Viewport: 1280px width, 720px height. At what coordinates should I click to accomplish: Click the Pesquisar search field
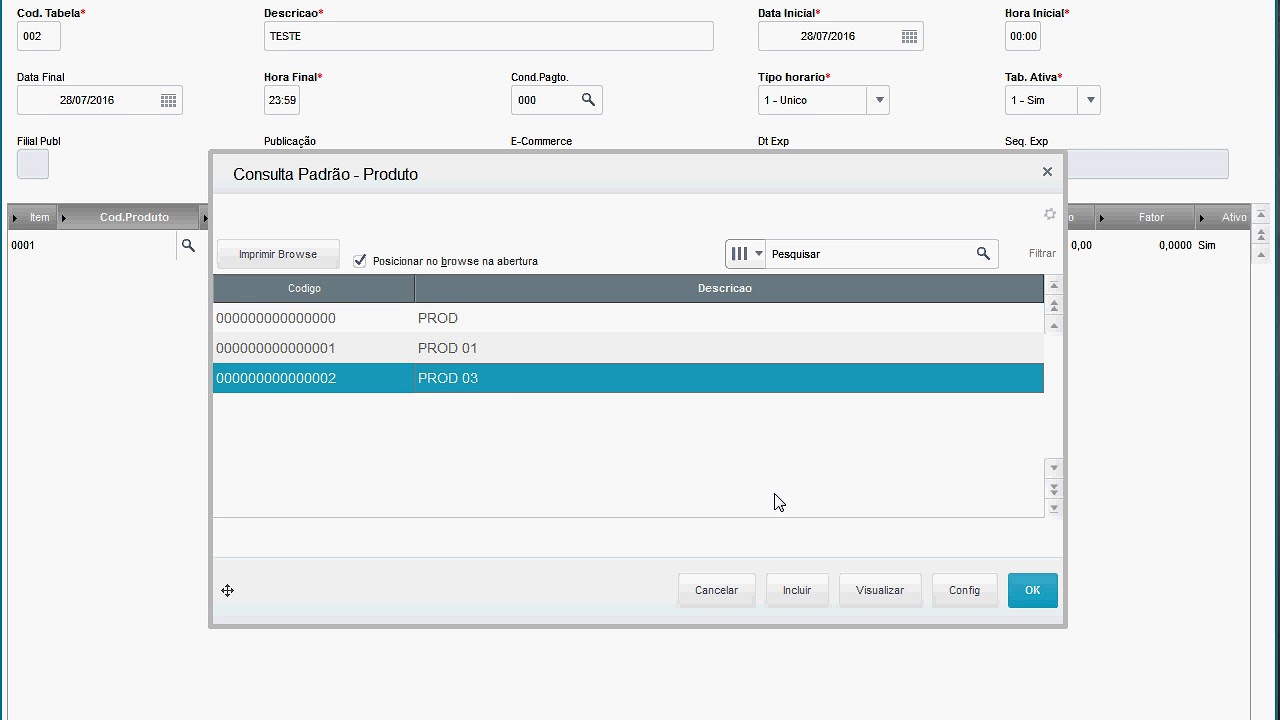pos(868,254)
